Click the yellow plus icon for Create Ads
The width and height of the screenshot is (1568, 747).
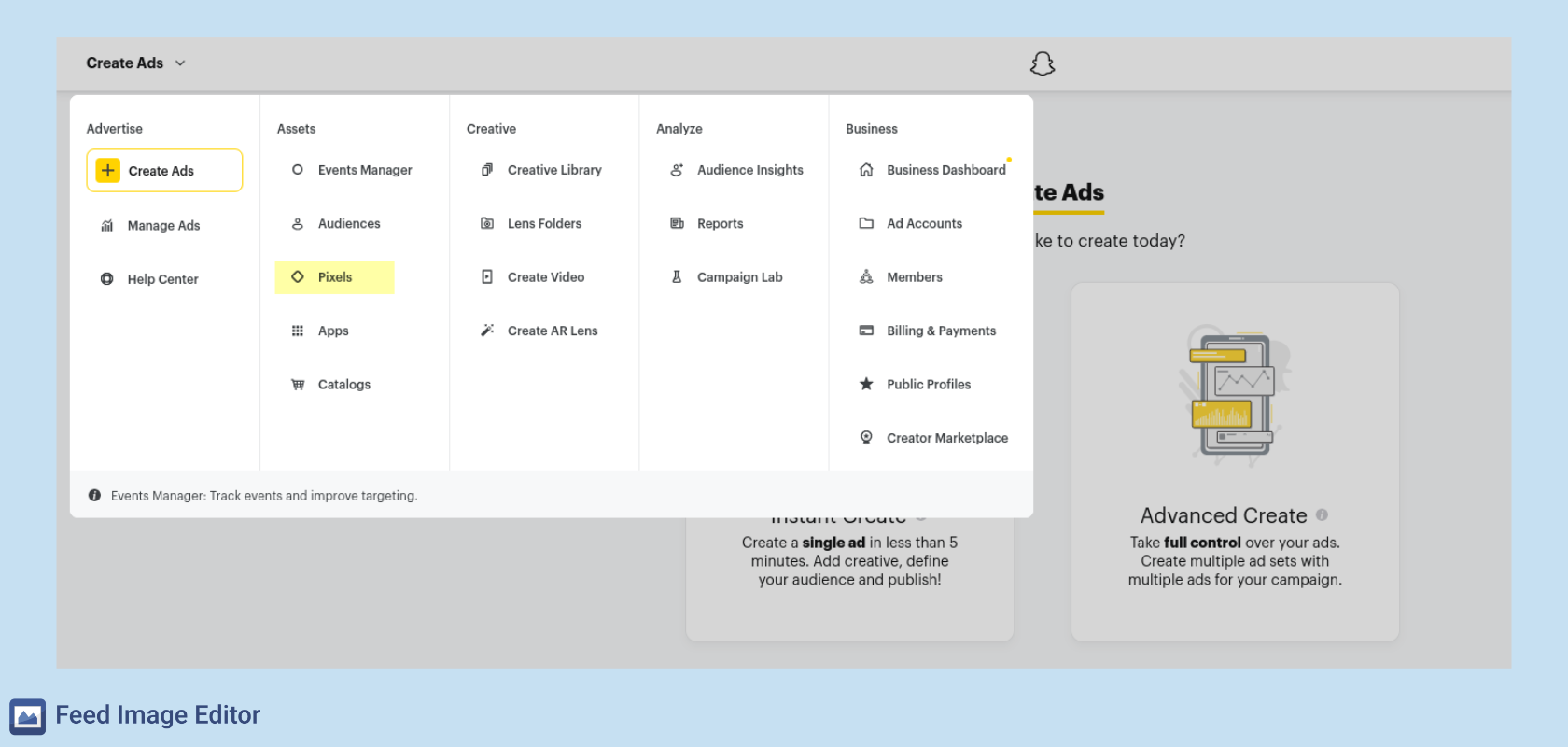pos(108,171)
